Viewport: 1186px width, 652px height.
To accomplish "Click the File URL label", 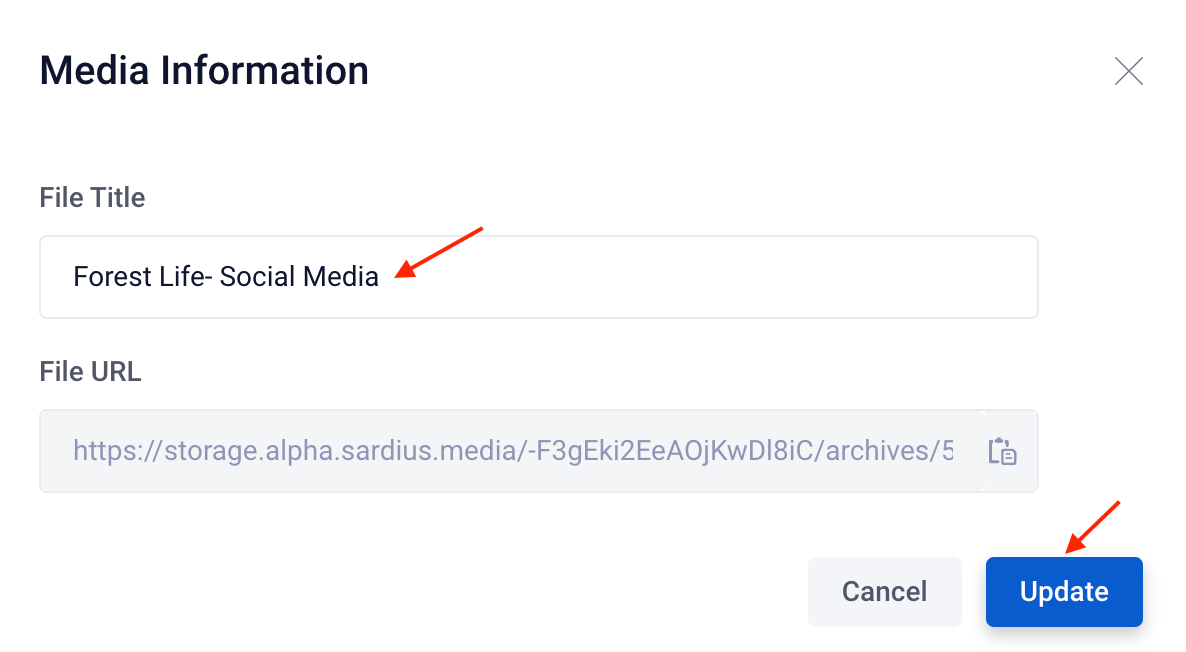I will pos(90,371).
